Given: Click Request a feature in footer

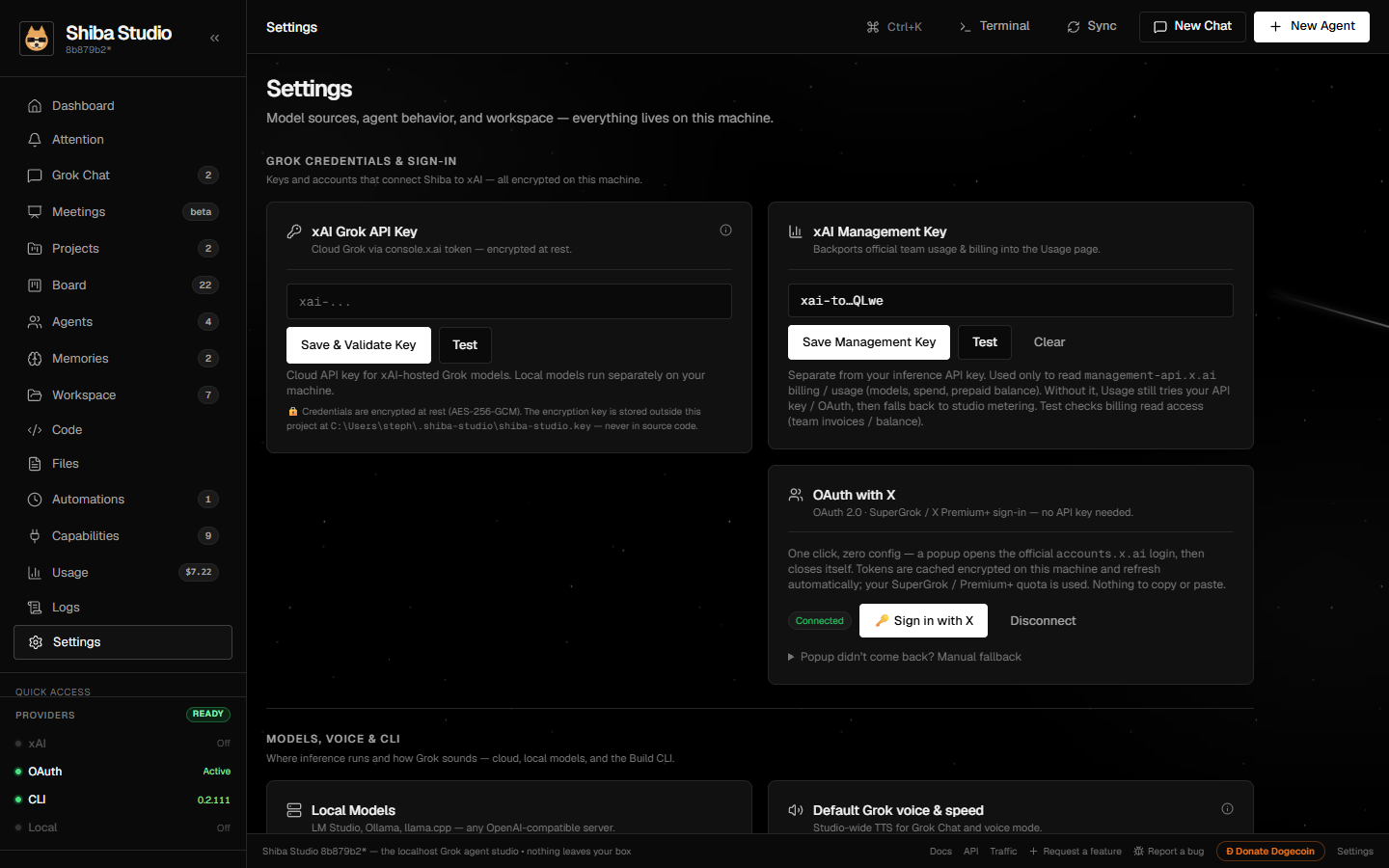Looking at the screenshot, I should click(x=1076, y=852).
